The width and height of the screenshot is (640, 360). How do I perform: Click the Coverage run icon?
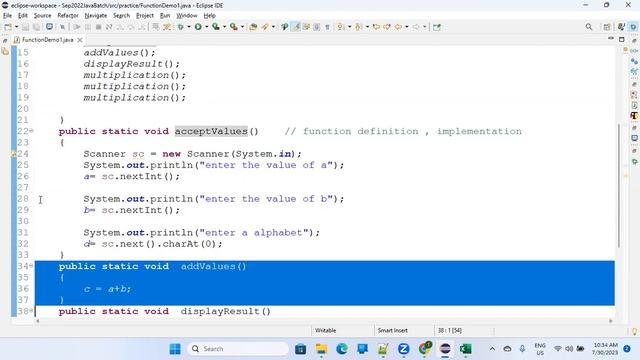[216, 27]
